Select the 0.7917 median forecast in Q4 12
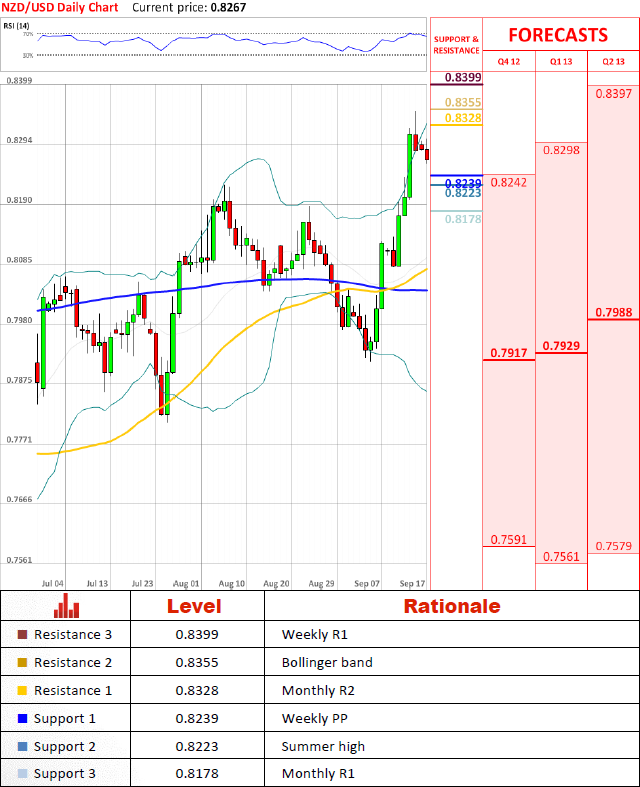The image size is (640, 787). click(x=508, y=352)
